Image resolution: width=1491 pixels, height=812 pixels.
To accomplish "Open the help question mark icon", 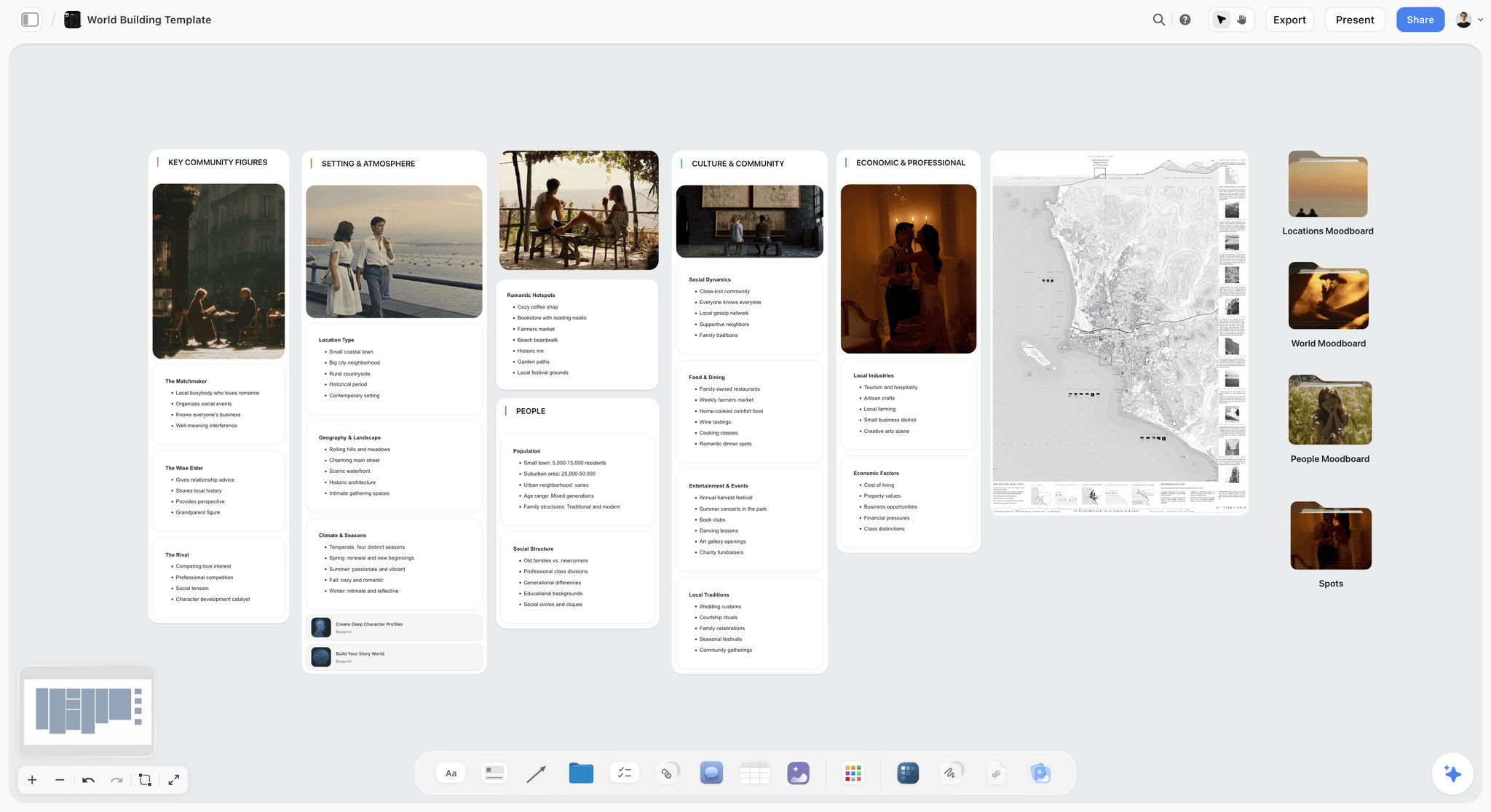I will pos(1185,20).
